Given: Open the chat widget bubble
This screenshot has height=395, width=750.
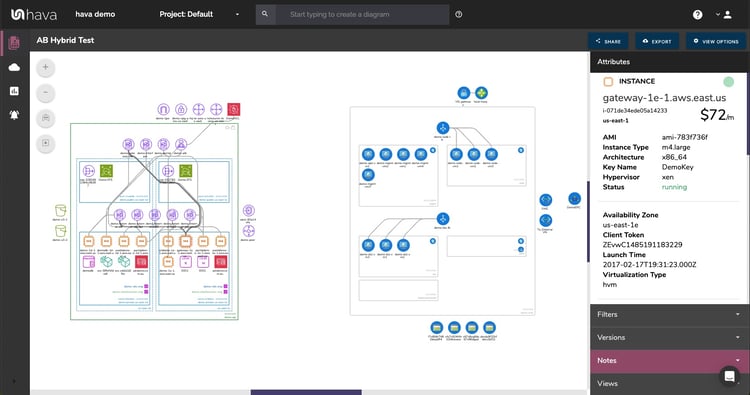Looking at the screenshot, I should (729, 376).
